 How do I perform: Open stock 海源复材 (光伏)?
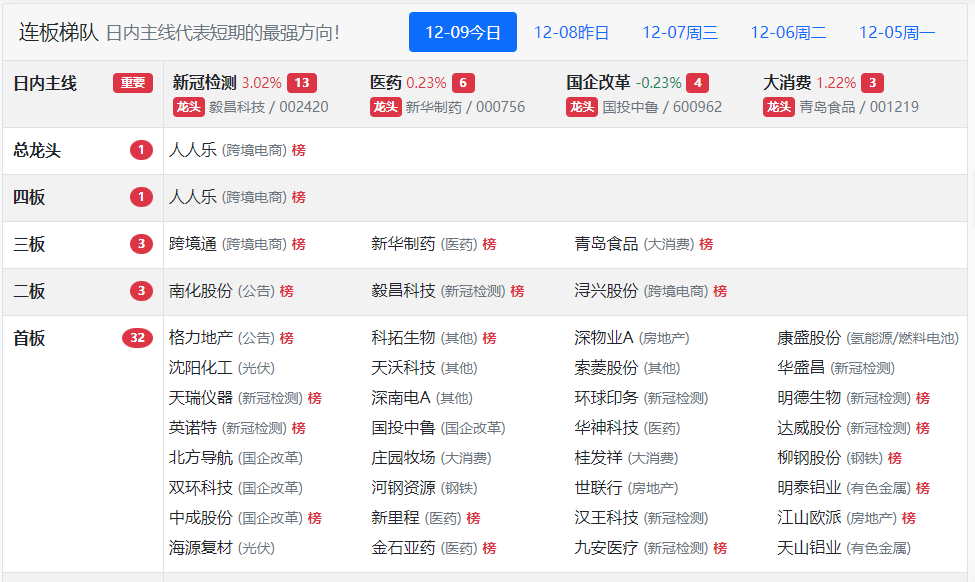click(x=200, y=547)
